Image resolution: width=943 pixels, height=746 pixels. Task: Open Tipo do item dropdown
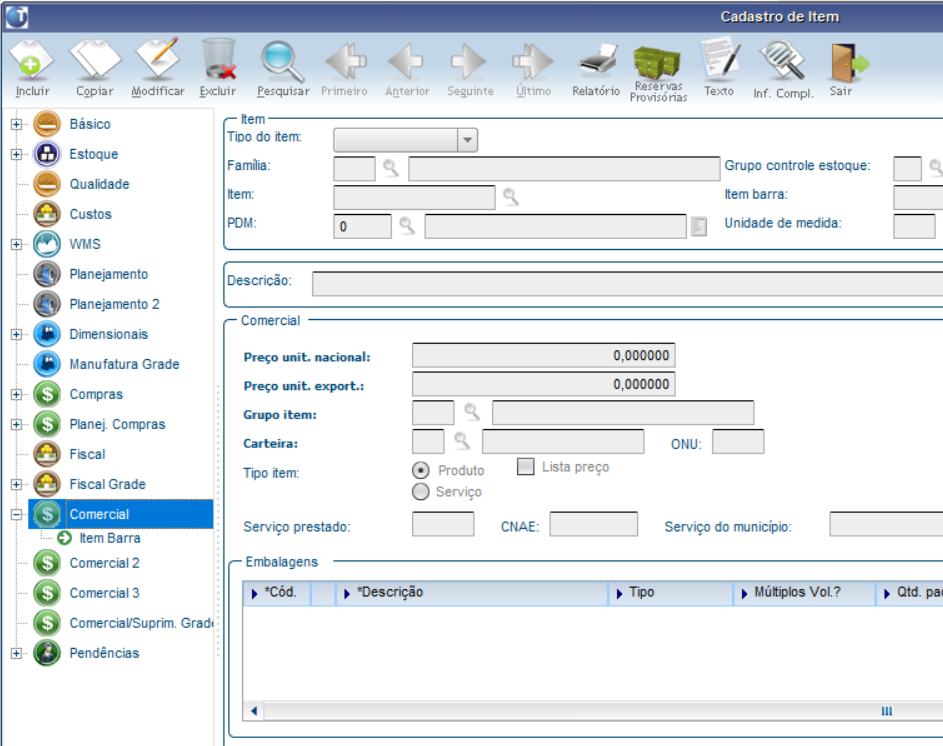tap(467, 140)
